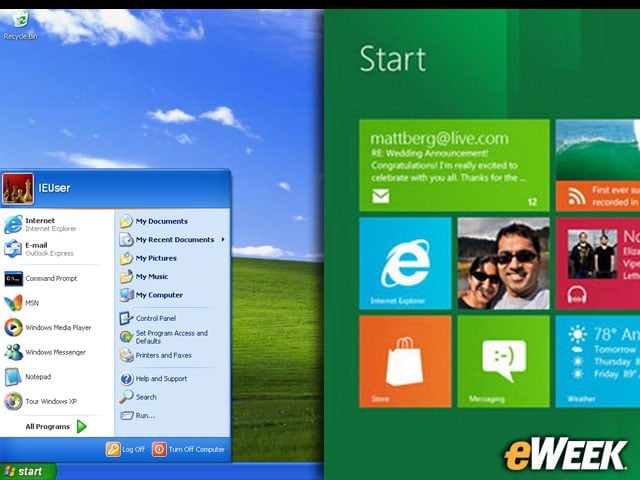Click the headphones icon on music tile

(577, 295)
